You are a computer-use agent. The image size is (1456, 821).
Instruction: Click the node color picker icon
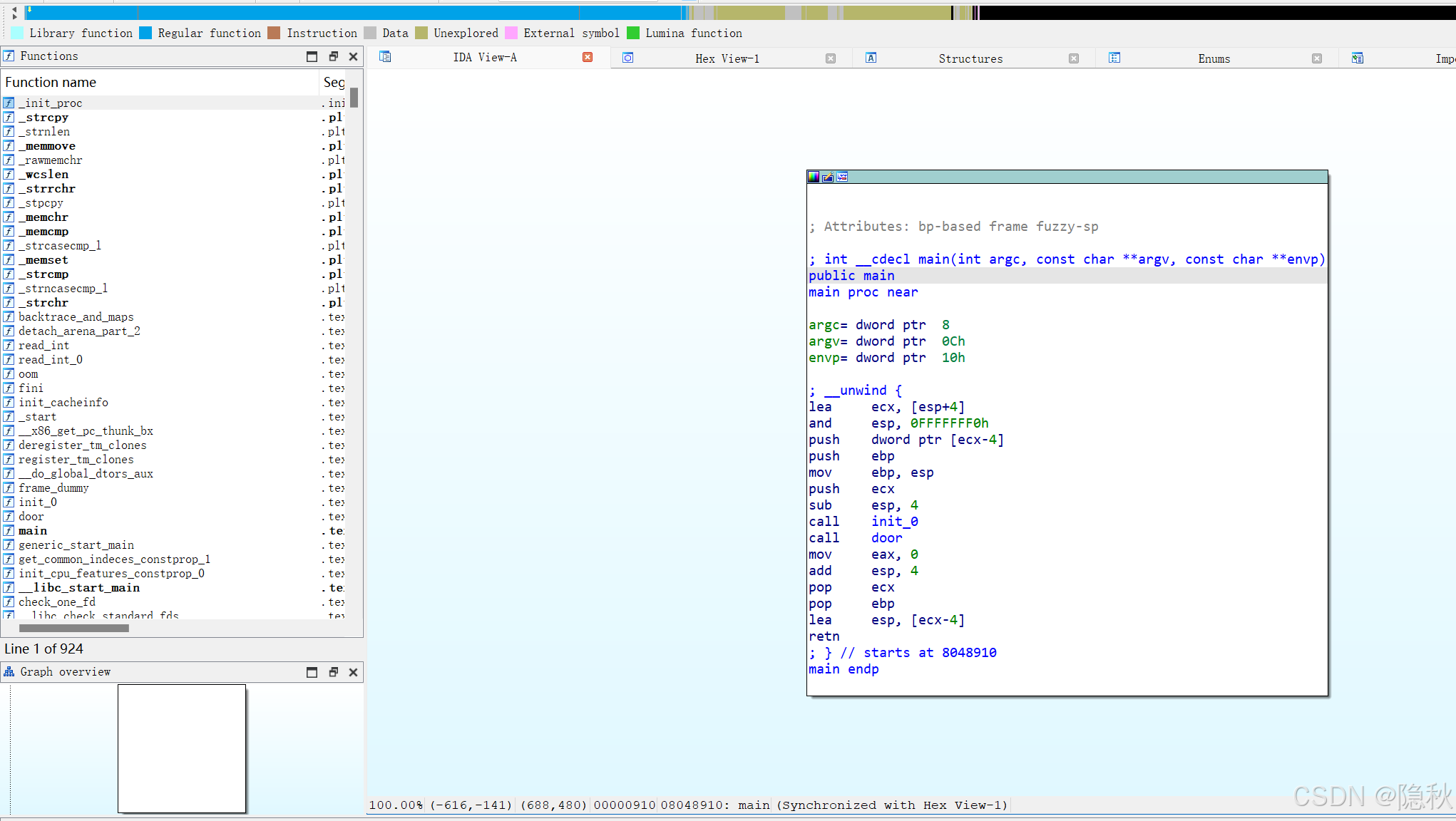coord(814,177)
